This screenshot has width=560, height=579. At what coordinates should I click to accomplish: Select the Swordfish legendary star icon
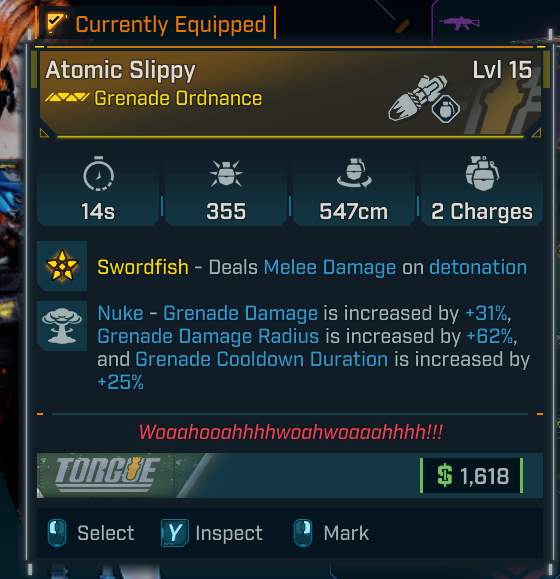click(62, 266)
